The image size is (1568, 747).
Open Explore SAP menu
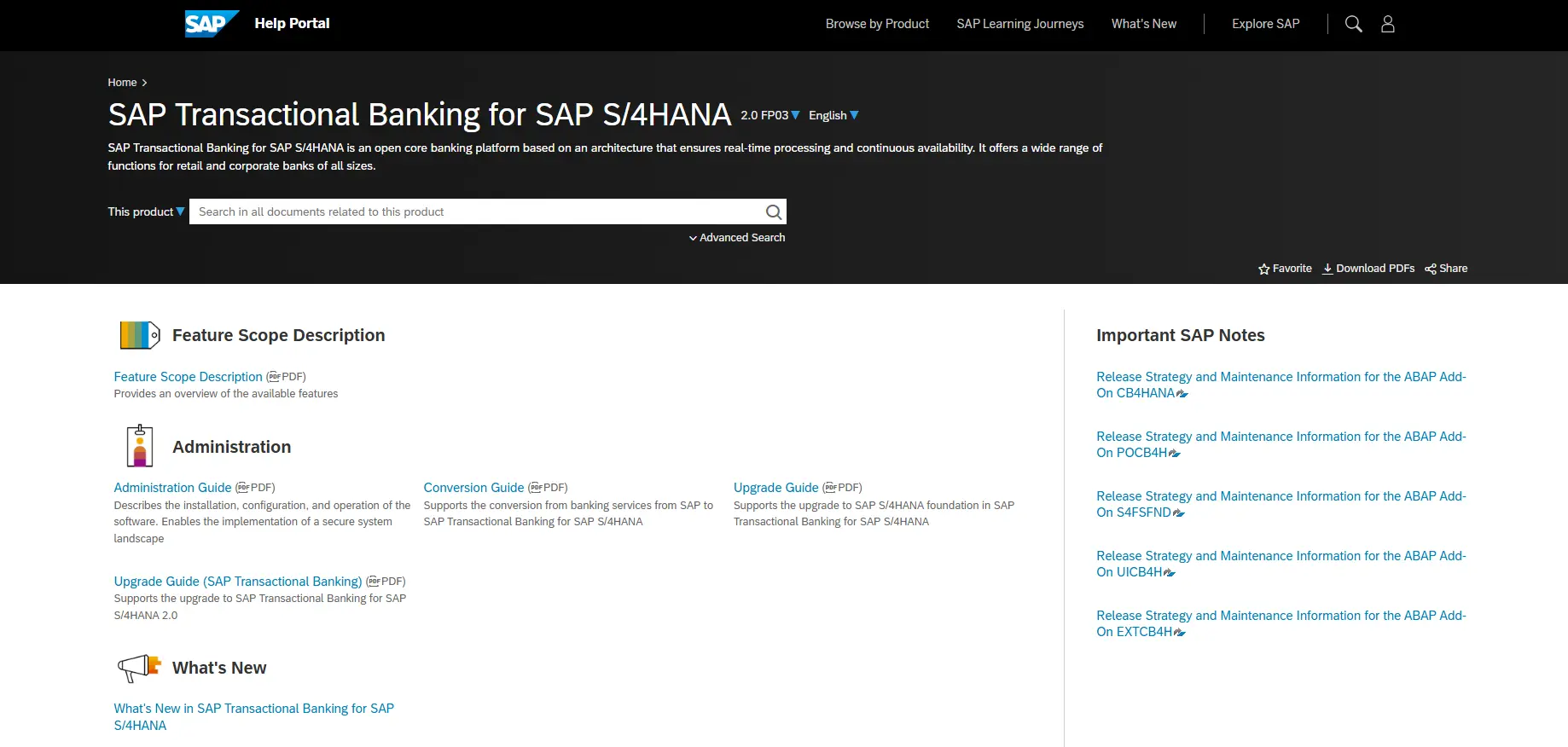tap(1266, 24)
